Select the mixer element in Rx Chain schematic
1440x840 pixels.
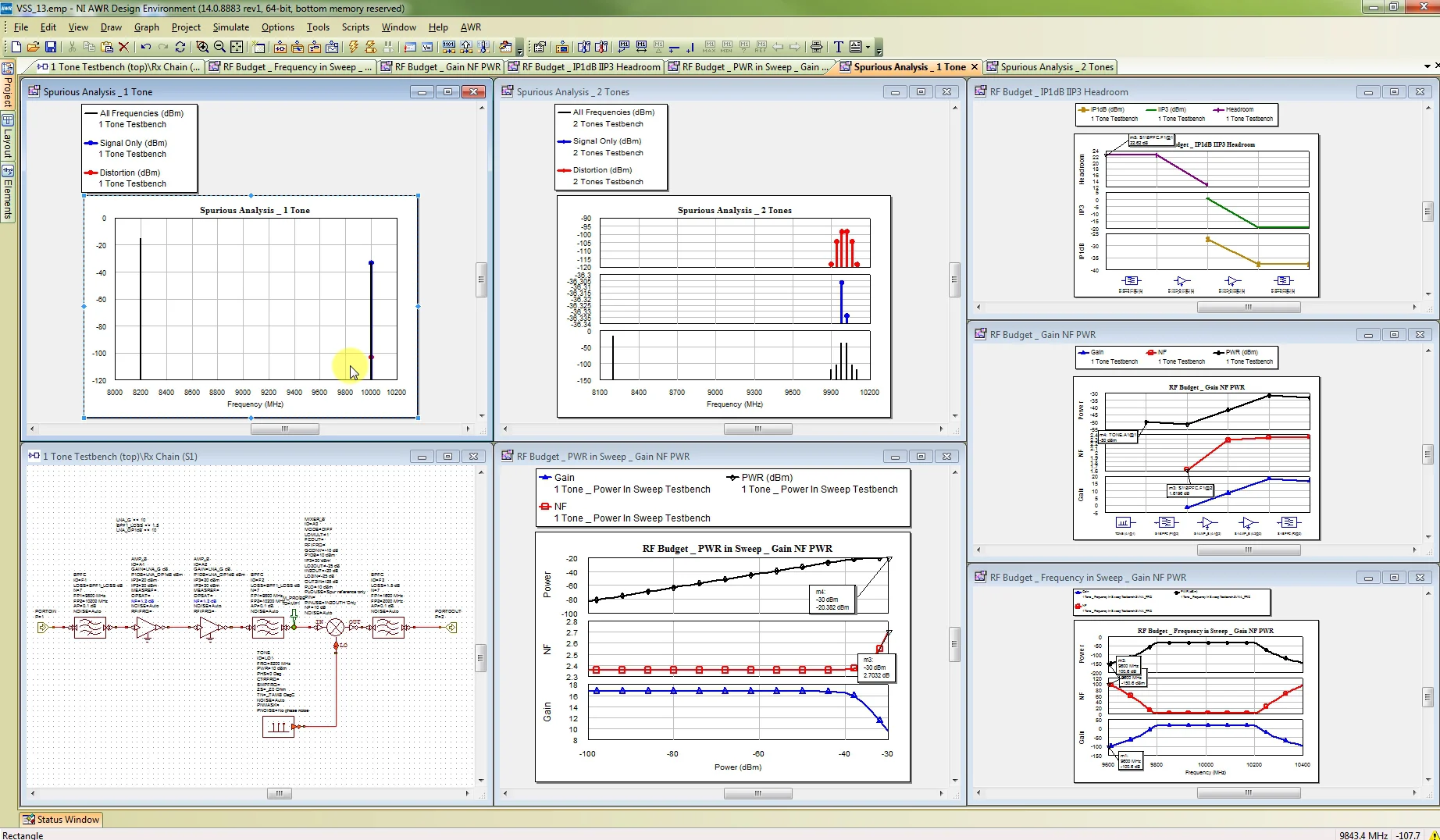coord(335,627)
